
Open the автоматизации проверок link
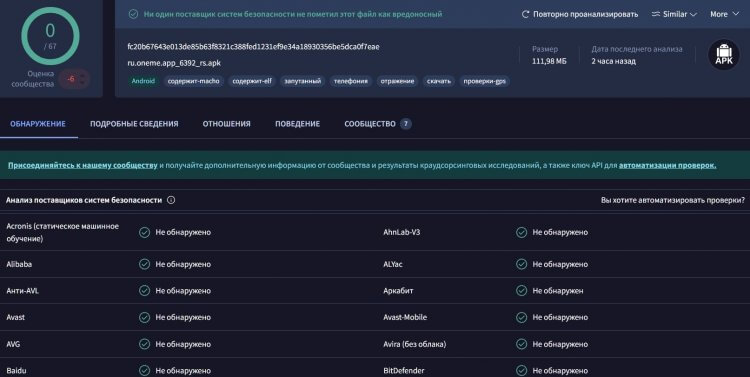667,165
